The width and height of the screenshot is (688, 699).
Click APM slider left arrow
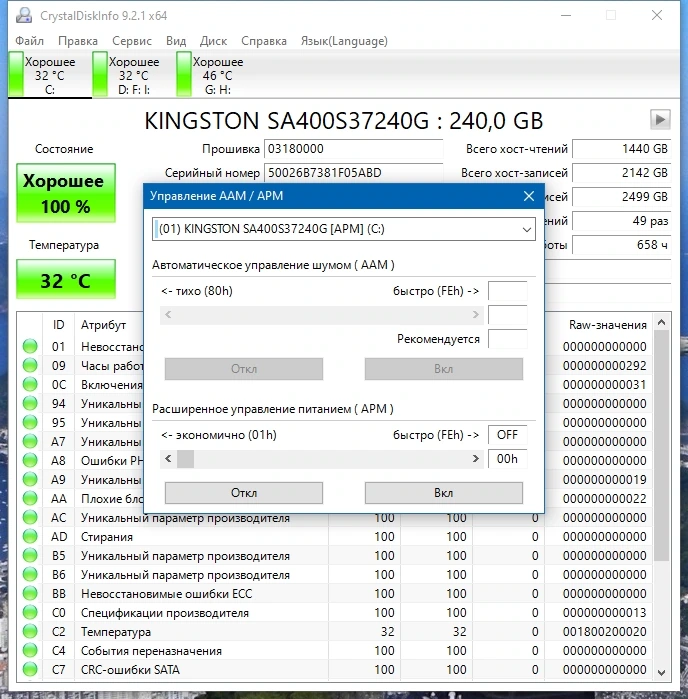point(168,459)
